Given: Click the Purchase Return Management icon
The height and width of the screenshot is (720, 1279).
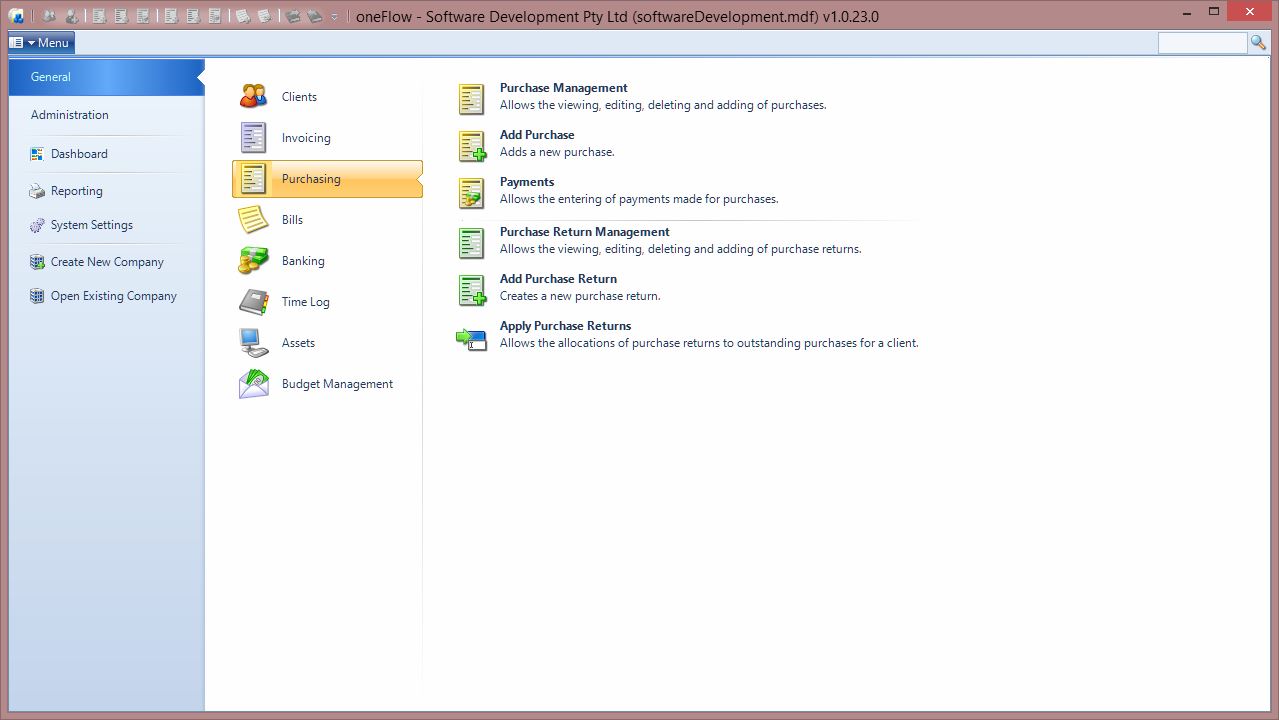Looking at the screenshot, I should tap(471, 242).
